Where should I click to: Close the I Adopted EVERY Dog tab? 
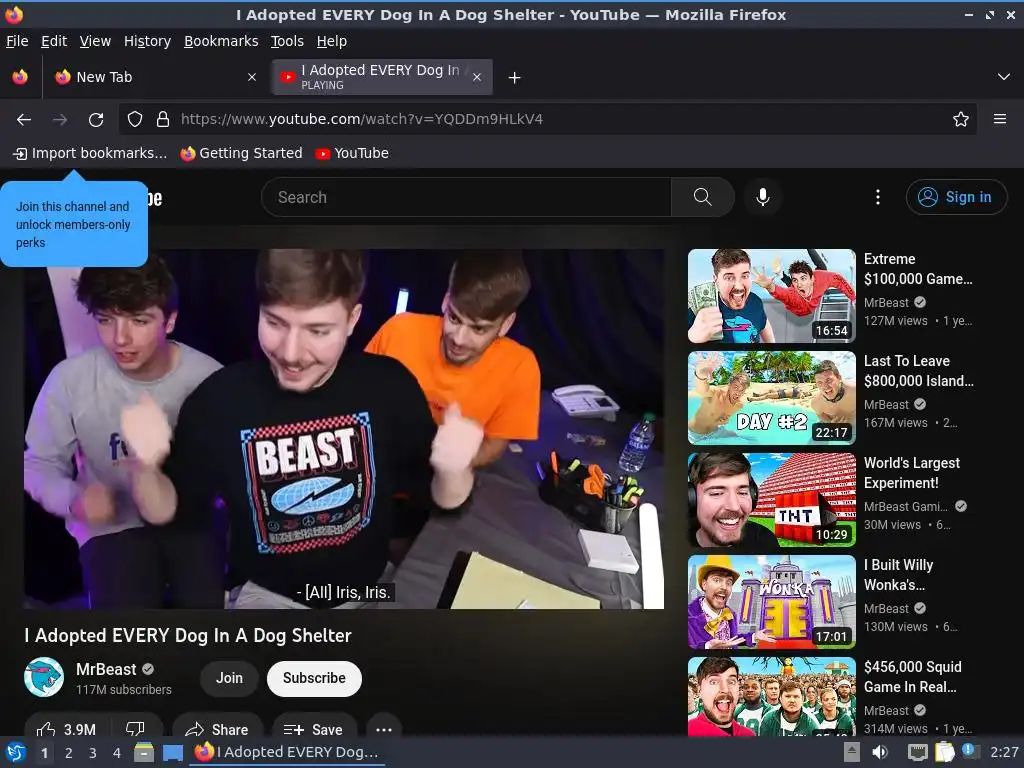point(477,77)
